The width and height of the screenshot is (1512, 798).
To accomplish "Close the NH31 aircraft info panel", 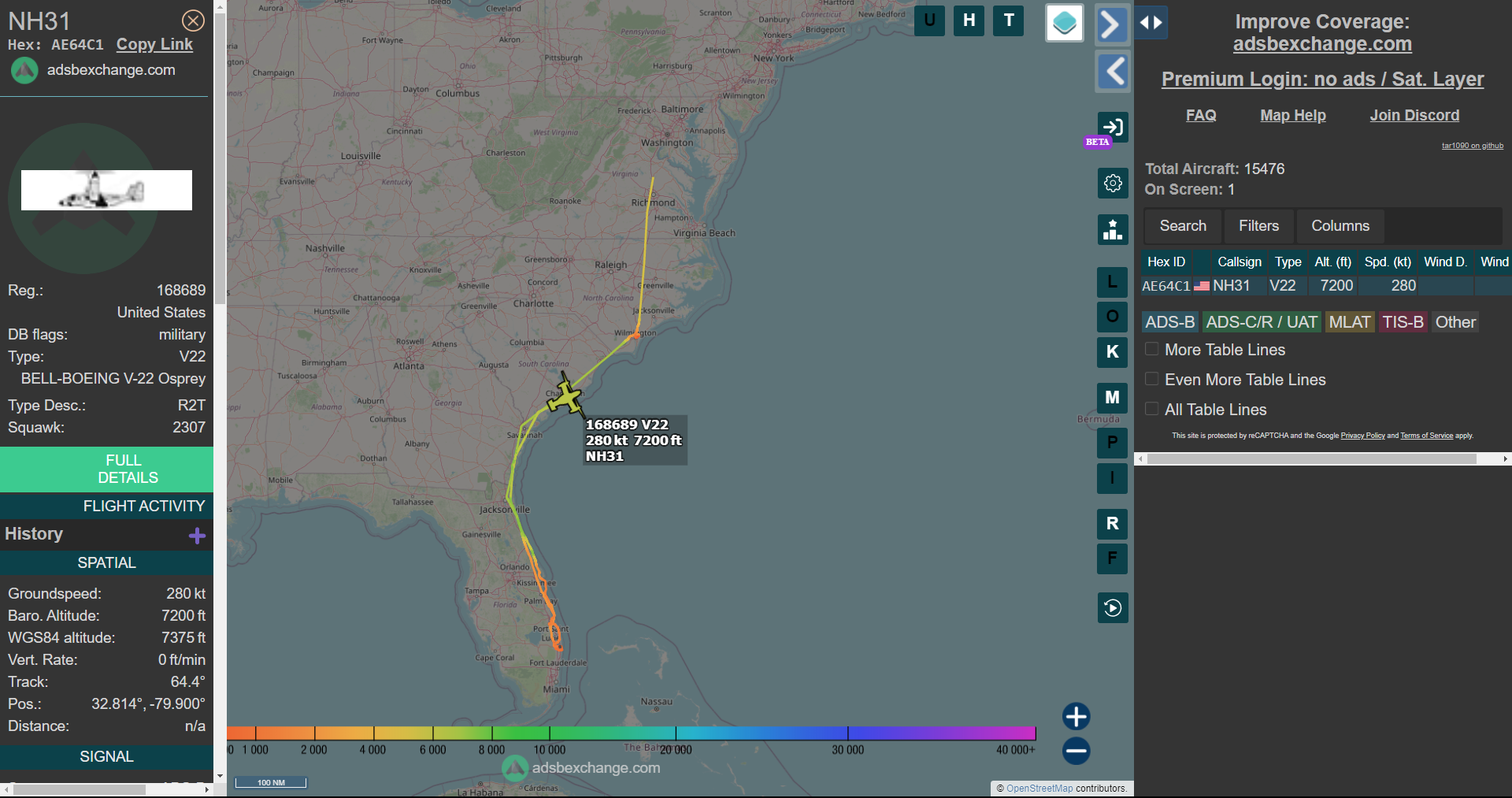I will pyautogui.click(x=193, y=20).
